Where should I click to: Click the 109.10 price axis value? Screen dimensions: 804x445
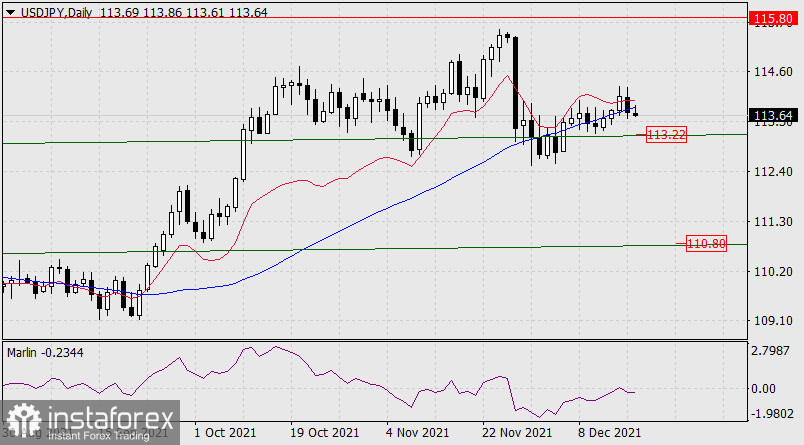(x=773, y=321)
